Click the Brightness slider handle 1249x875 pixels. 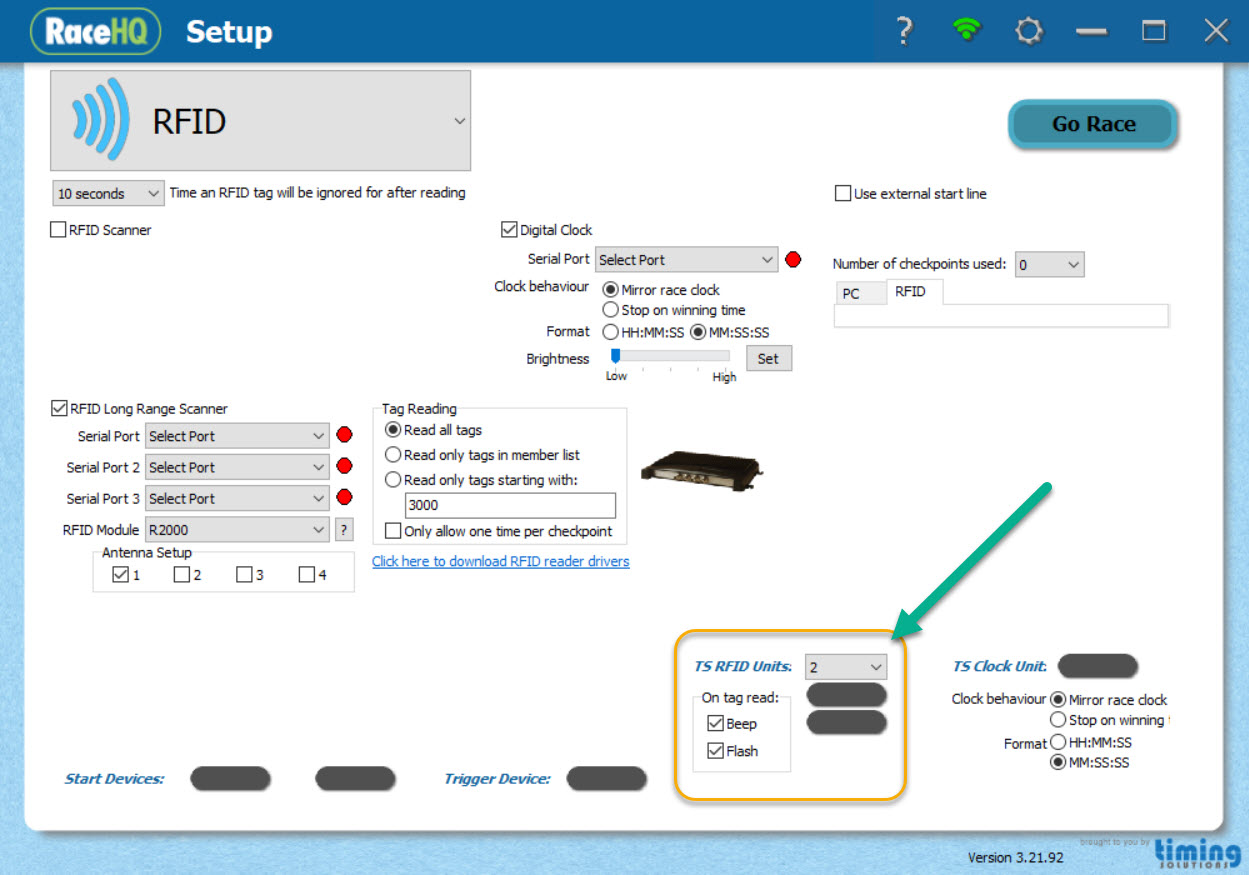coord(616,356)
